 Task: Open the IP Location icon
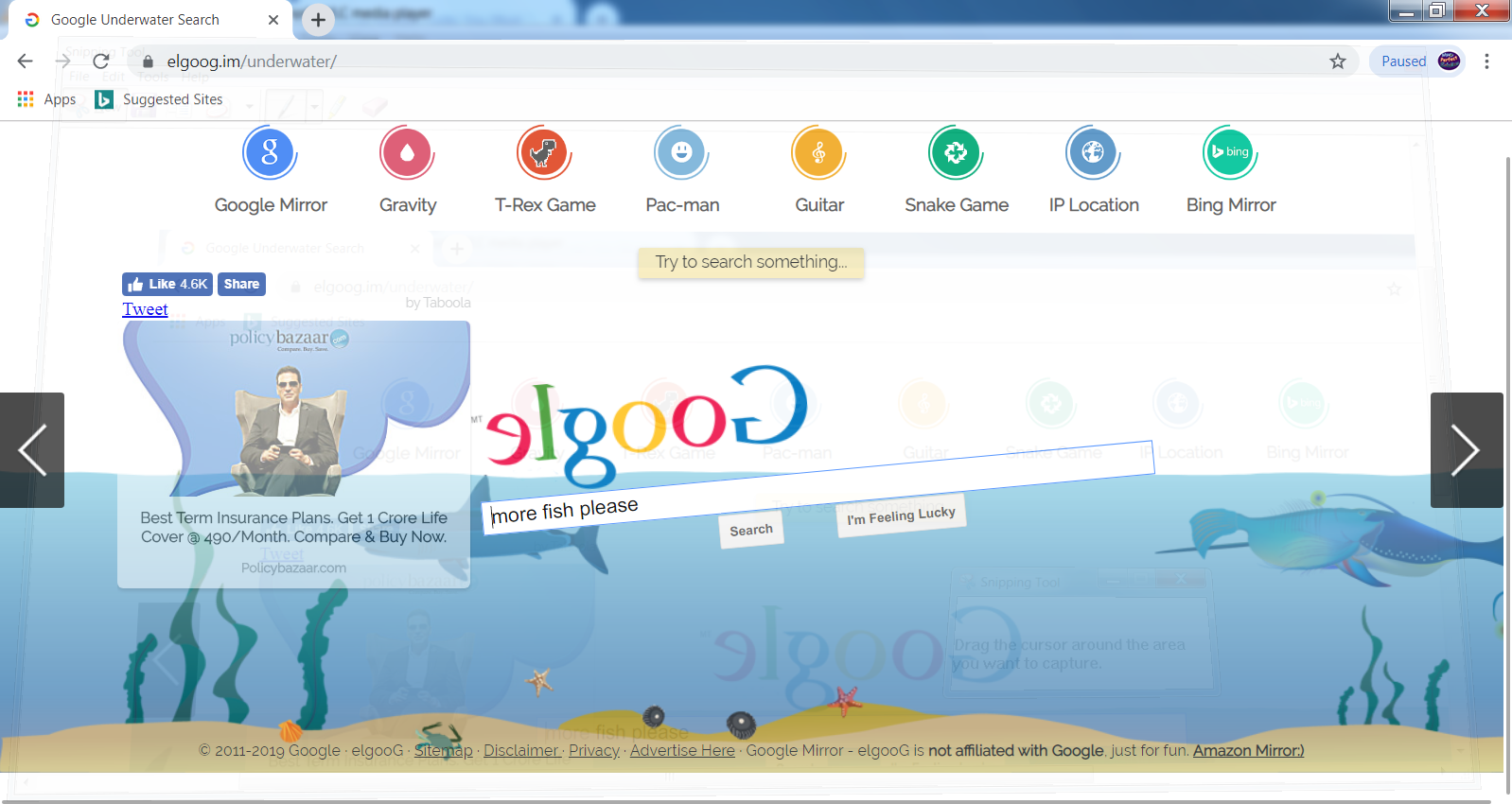[1093, 152]
